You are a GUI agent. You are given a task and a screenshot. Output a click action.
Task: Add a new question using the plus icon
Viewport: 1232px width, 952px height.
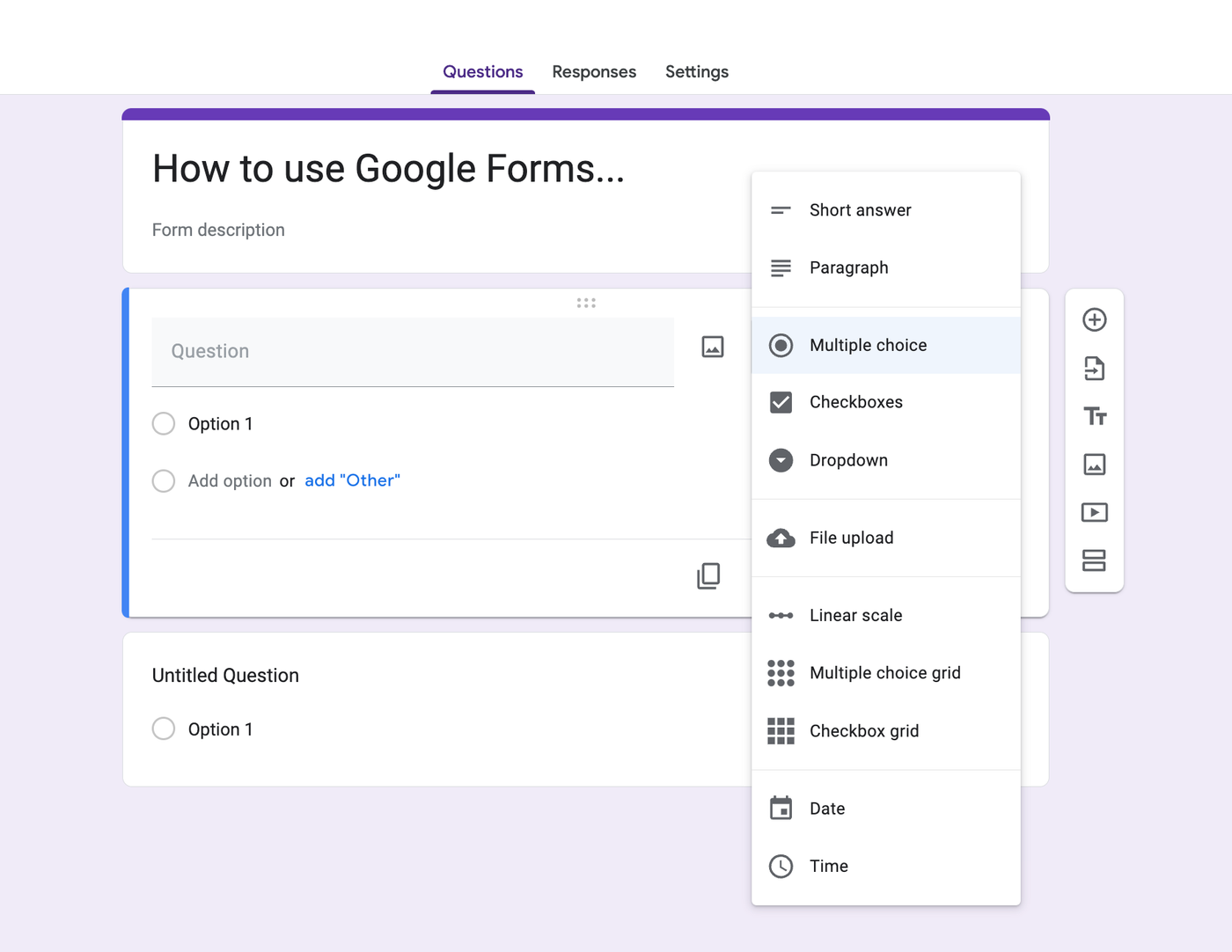(1094, 319)
